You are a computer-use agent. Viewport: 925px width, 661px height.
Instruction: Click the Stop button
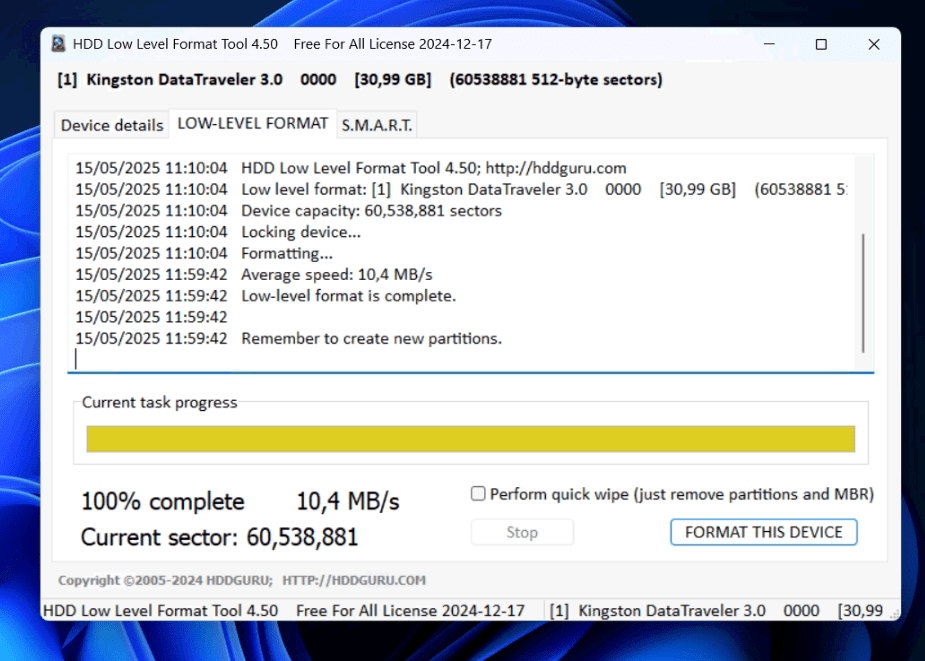click(521, 532)
